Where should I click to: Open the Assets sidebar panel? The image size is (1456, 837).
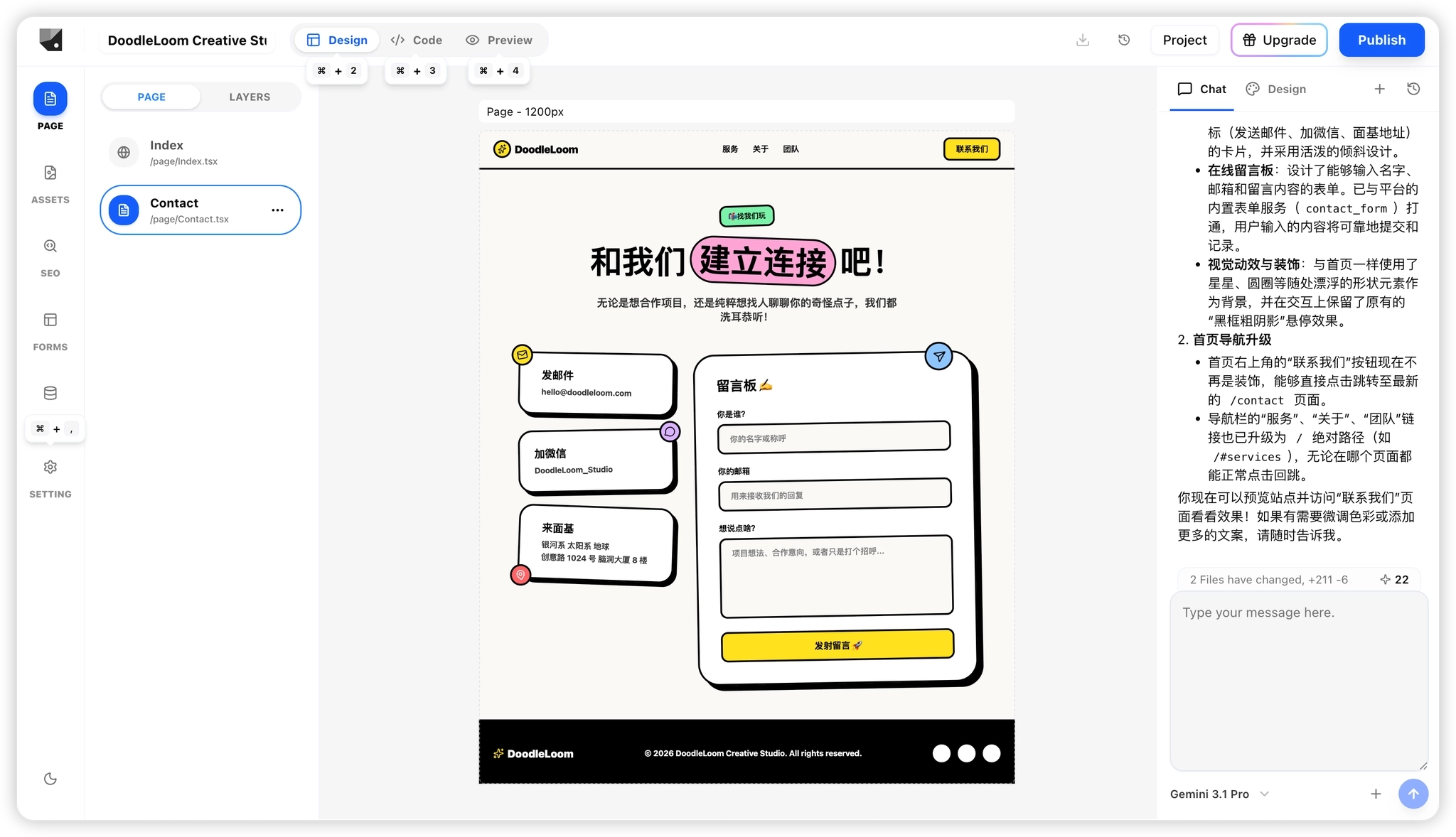(x=50, y=183)
